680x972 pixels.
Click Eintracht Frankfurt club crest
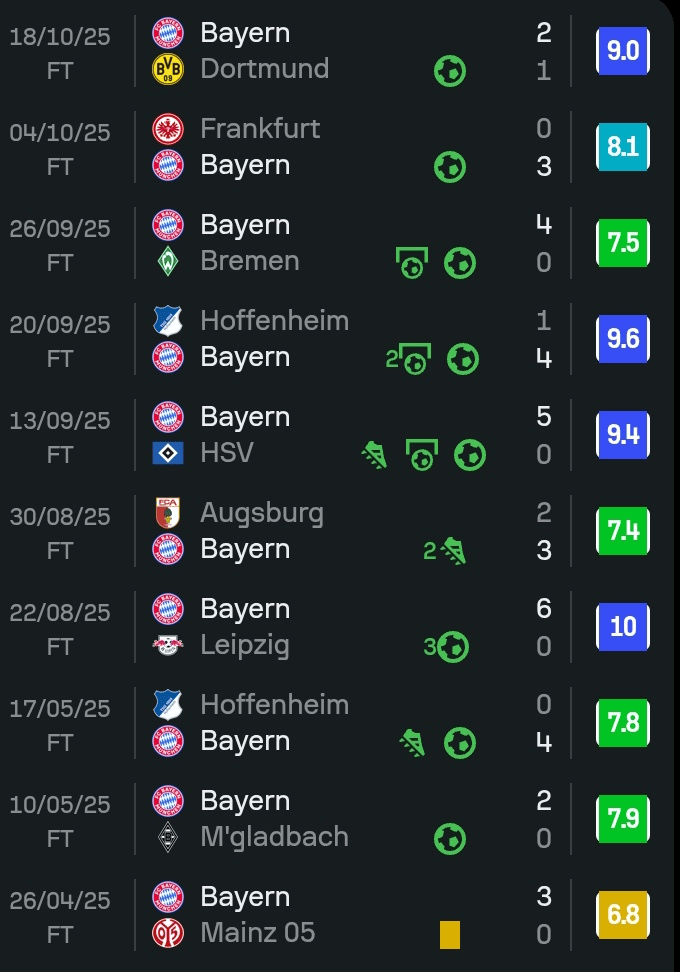pos(168,129)
